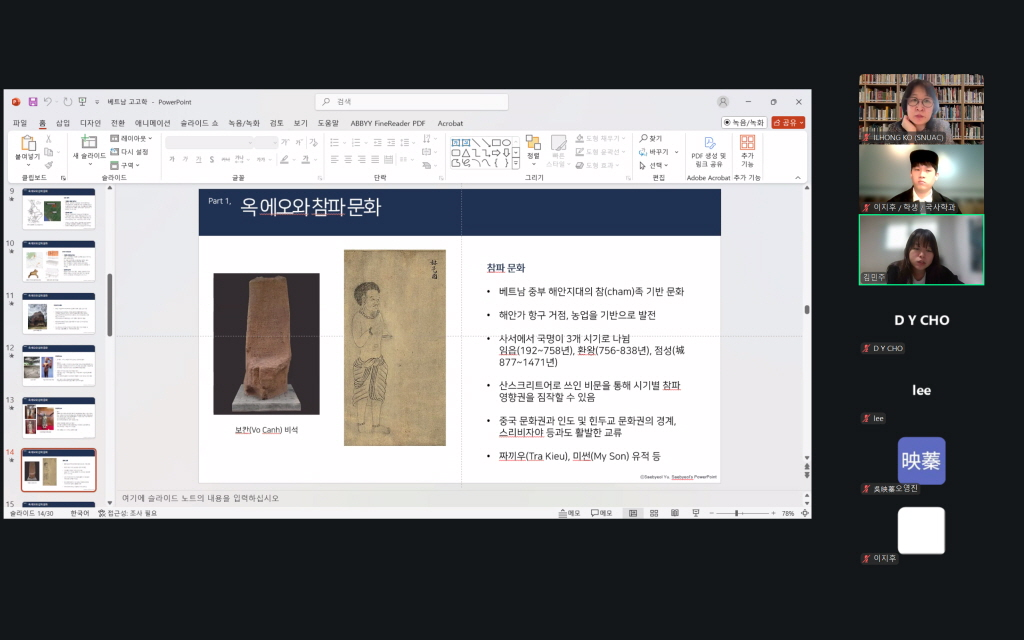This screenshot has height=640, width=1024.
Task: Zoom in with the plus button
Action: tap(773, 513)
